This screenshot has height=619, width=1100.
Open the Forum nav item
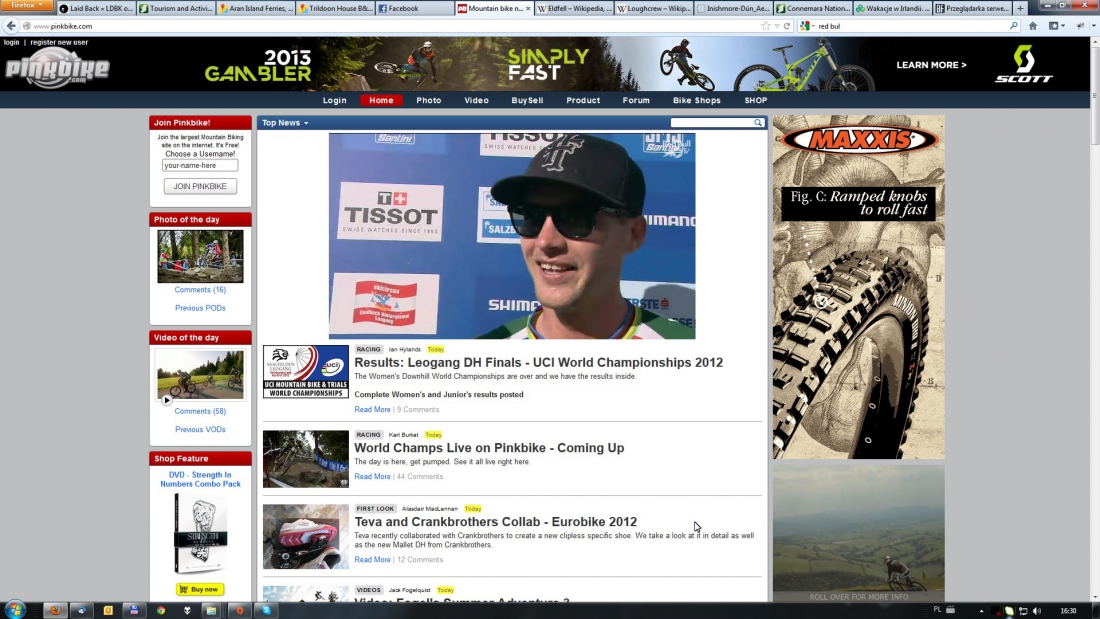click(636, 100)
